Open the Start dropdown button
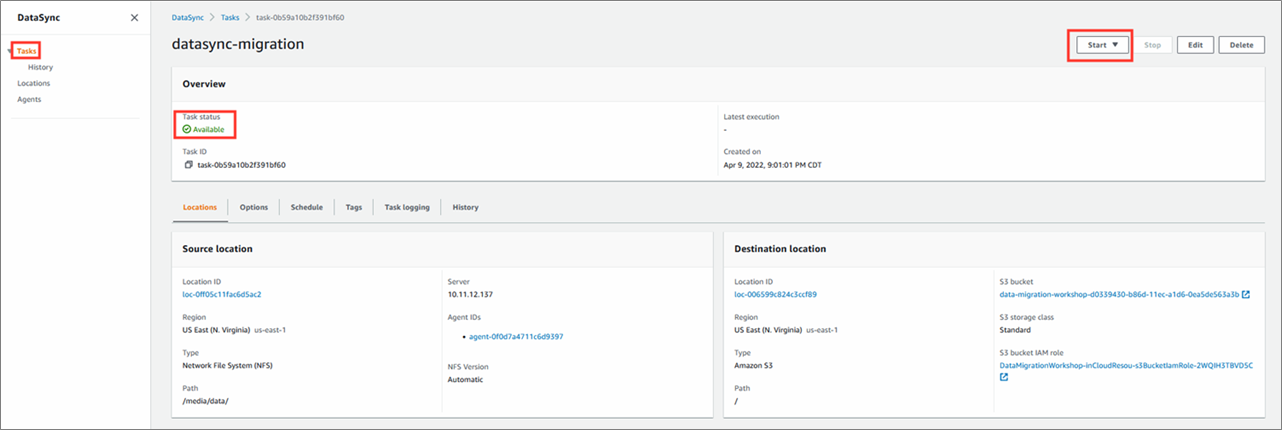 [1103, 45]
